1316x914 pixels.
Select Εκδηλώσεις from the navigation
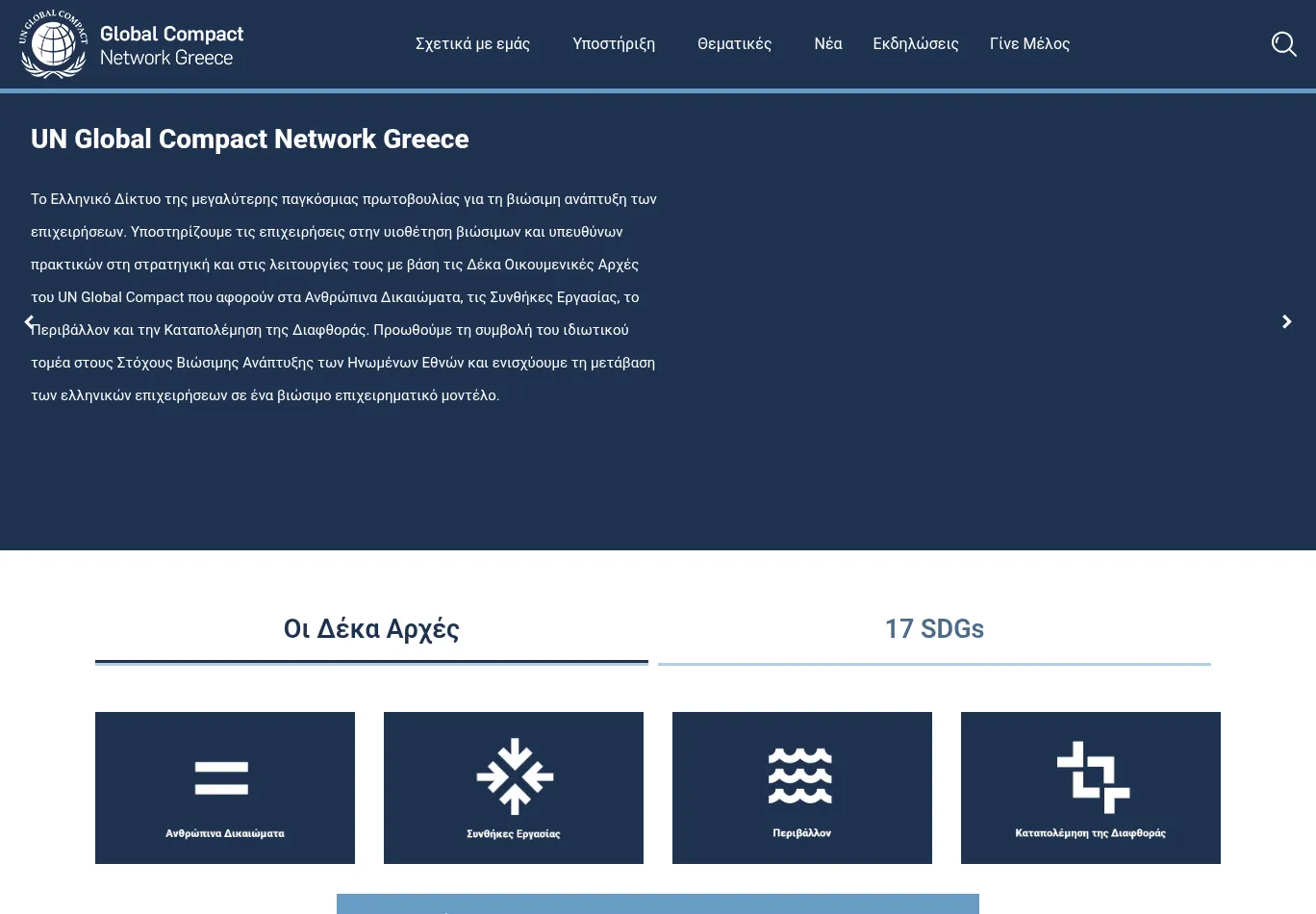pos(916,43)
